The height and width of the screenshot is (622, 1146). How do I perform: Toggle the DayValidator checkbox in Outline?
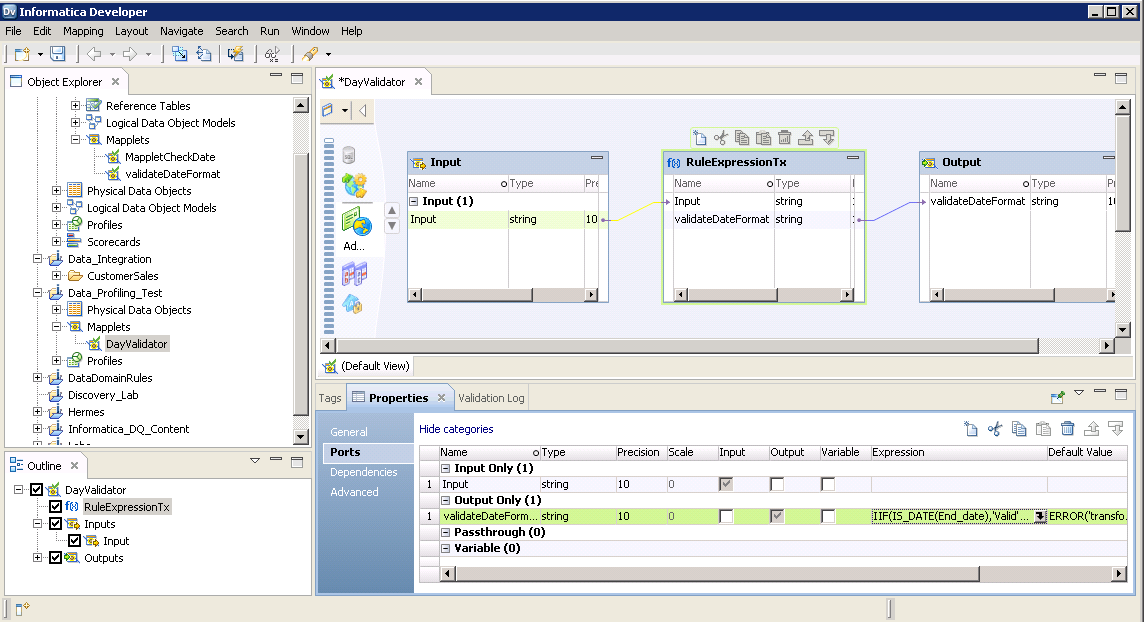point(37,490)
